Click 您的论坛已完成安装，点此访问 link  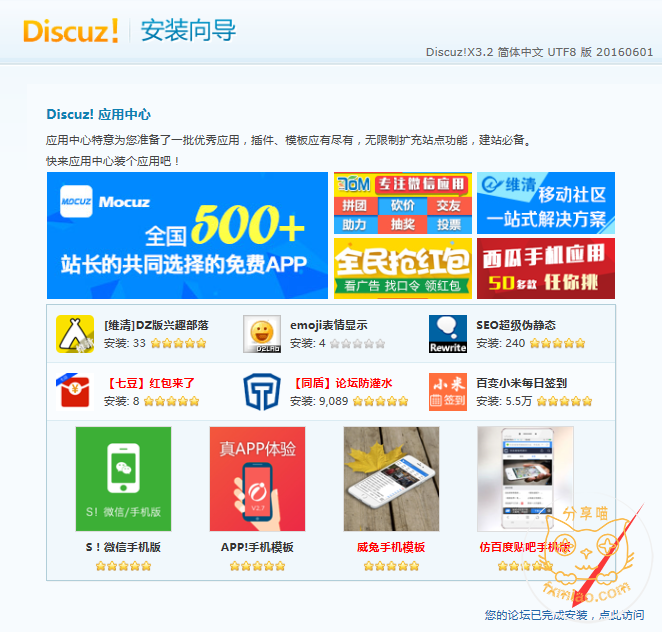click(x=564, y=615)
